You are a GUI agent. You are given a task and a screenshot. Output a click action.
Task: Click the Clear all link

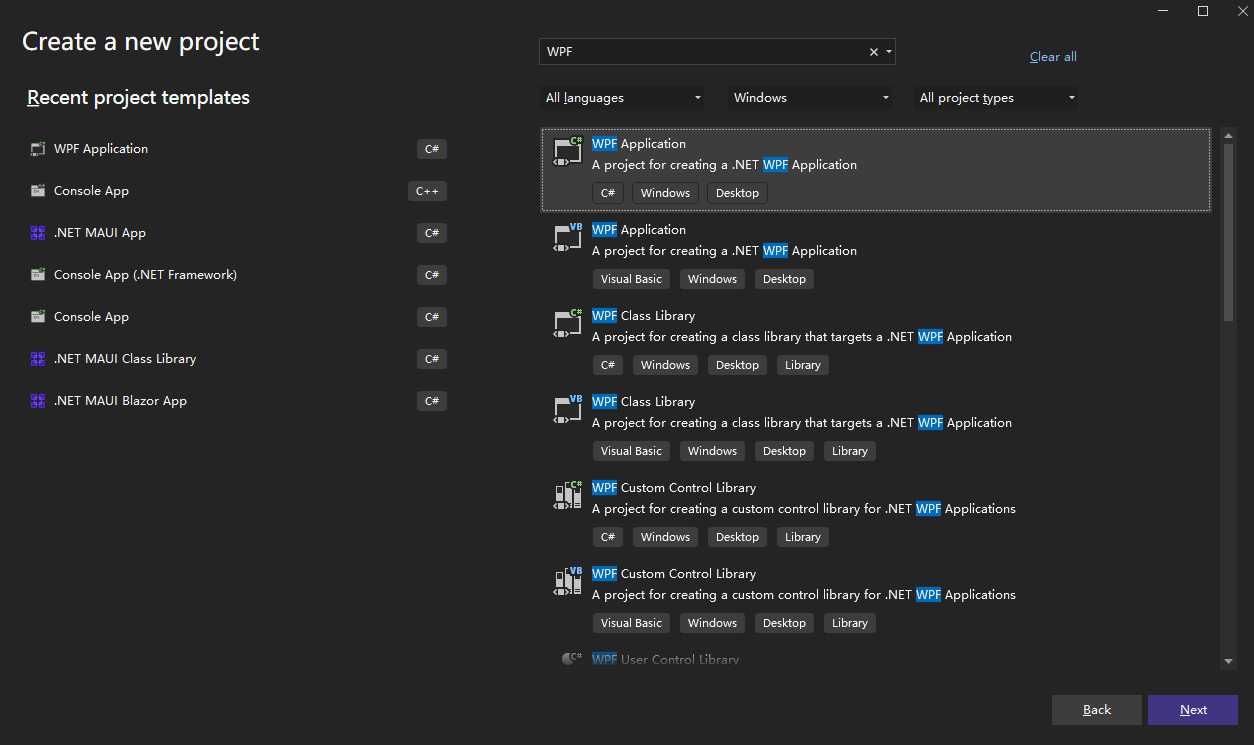pyautogui.click(x=1052, y=56)
